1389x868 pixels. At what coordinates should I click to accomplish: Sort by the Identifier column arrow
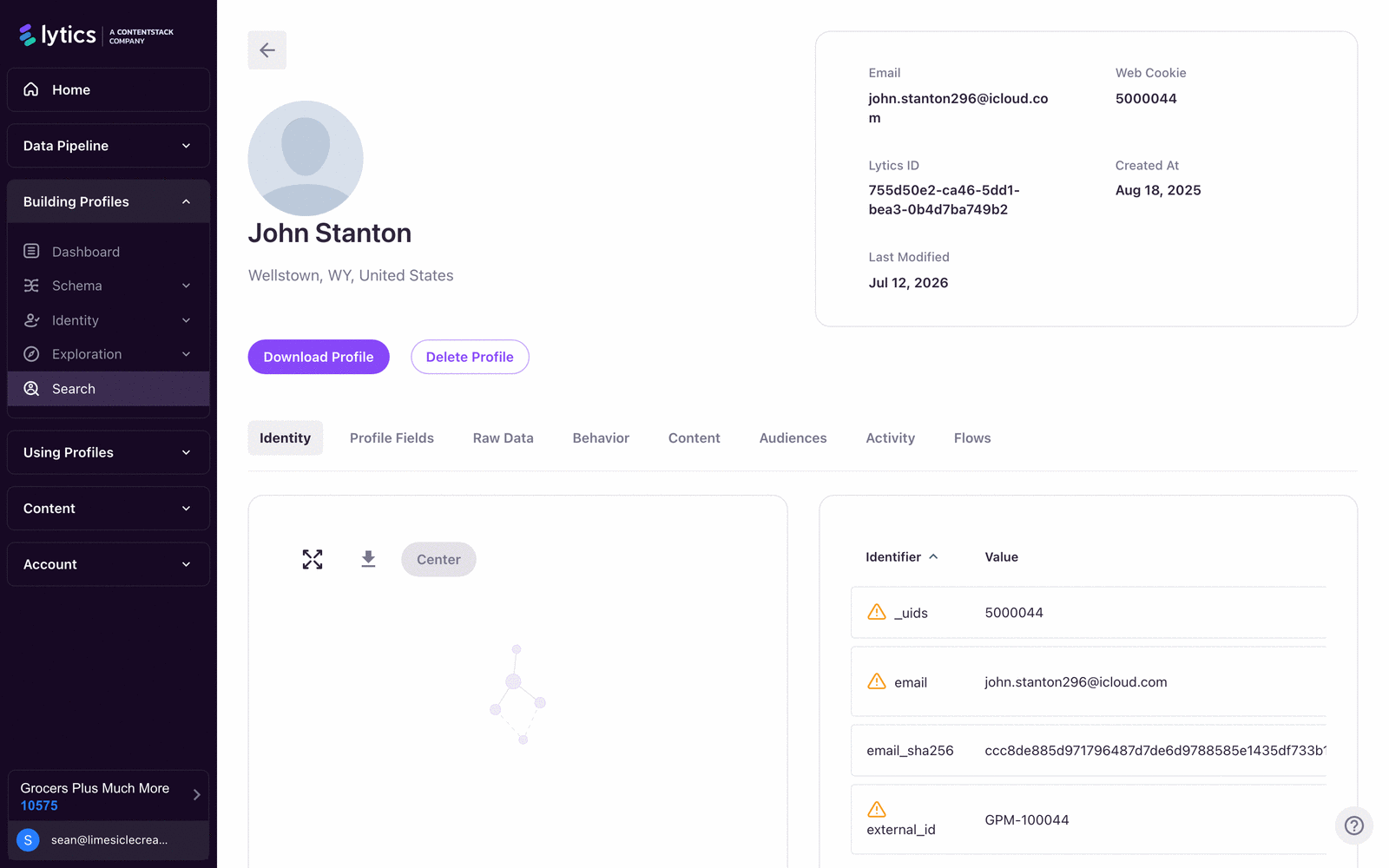point(933,557)
